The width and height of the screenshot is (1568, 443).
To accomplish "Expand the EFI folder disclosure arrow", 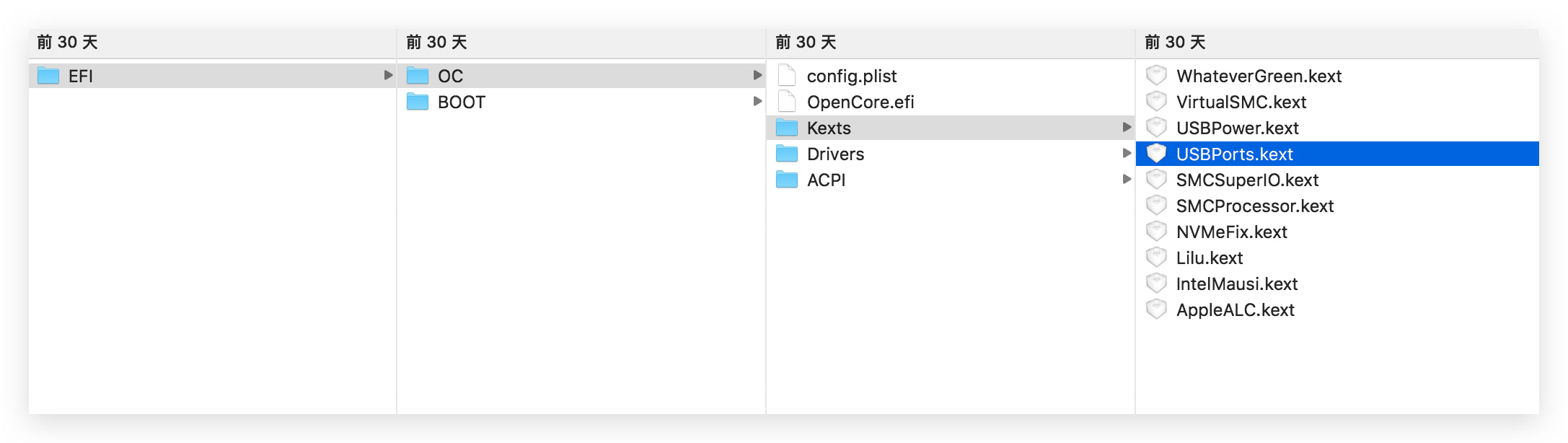I will click(x=388, y=75).
